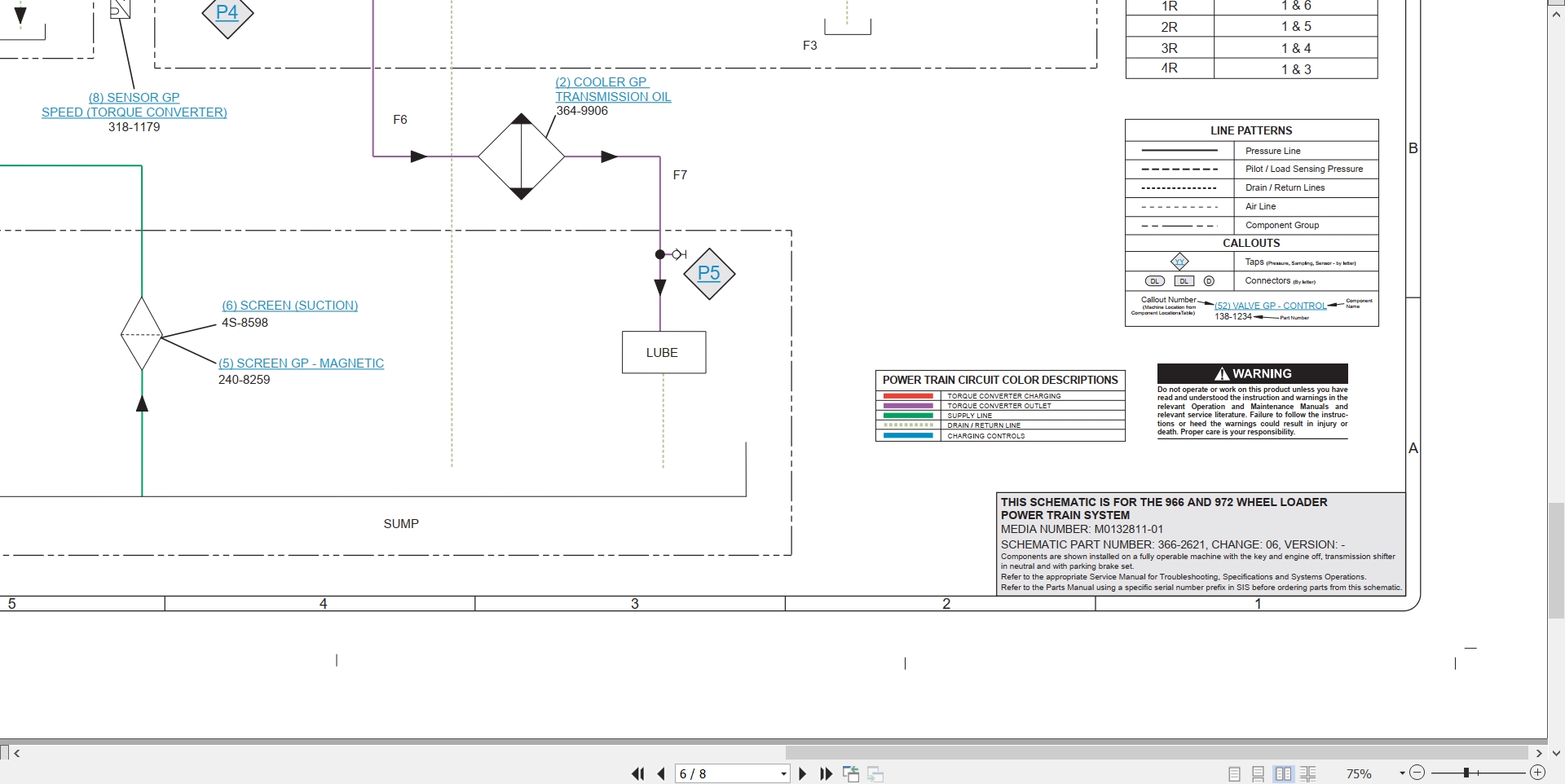Open the (8) SENSOR GP link

(134, 98)
